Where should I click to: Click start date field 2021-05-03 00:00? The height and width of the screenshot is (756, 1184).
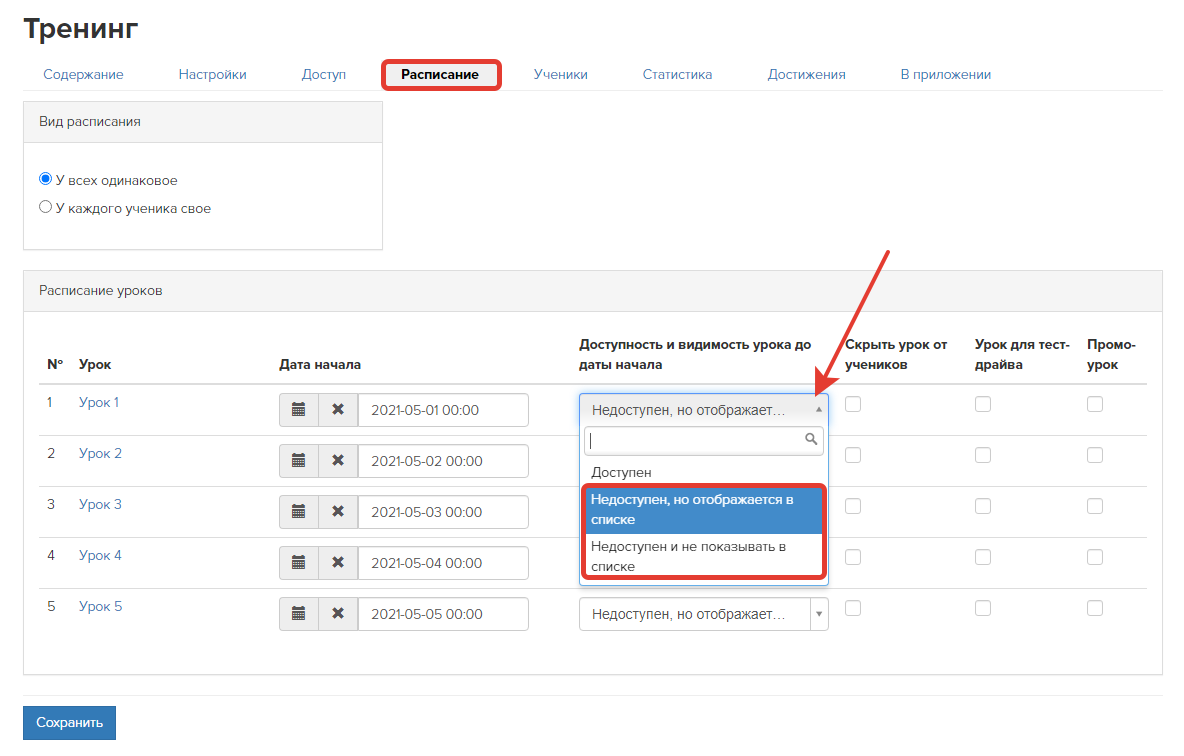point(443,512)
